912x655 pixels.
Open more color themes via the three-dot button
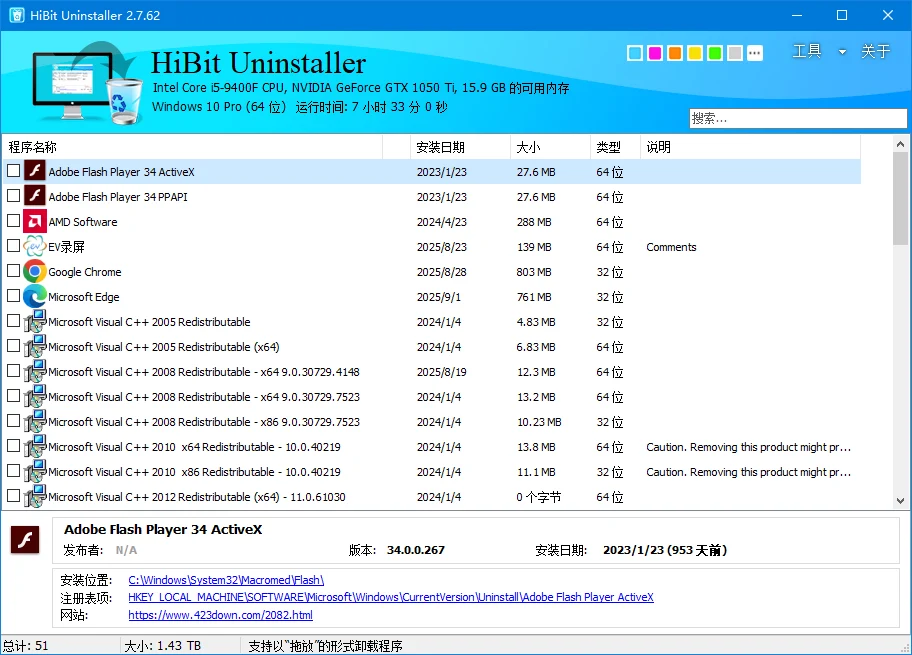[x=754, y=54]
